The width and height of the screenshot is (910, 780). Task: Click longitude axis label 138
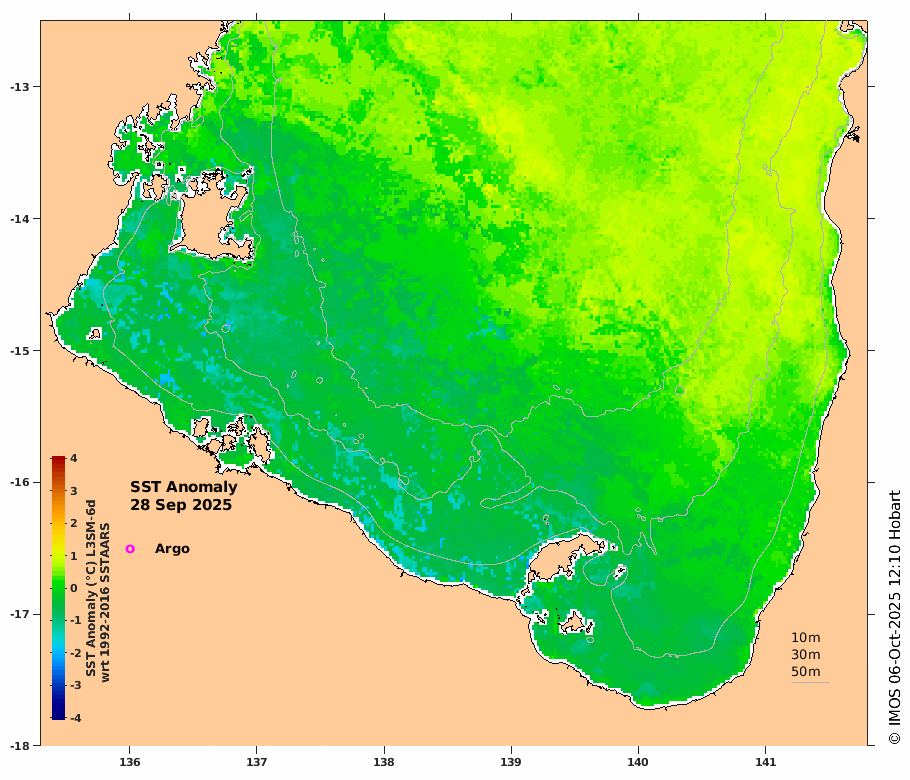click(384, 762)
